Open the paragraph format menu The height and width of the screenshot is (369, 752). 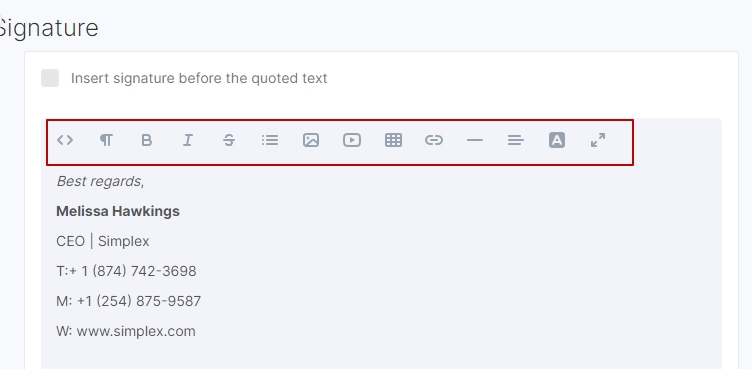pyautogui.click(x=106, y=140)
